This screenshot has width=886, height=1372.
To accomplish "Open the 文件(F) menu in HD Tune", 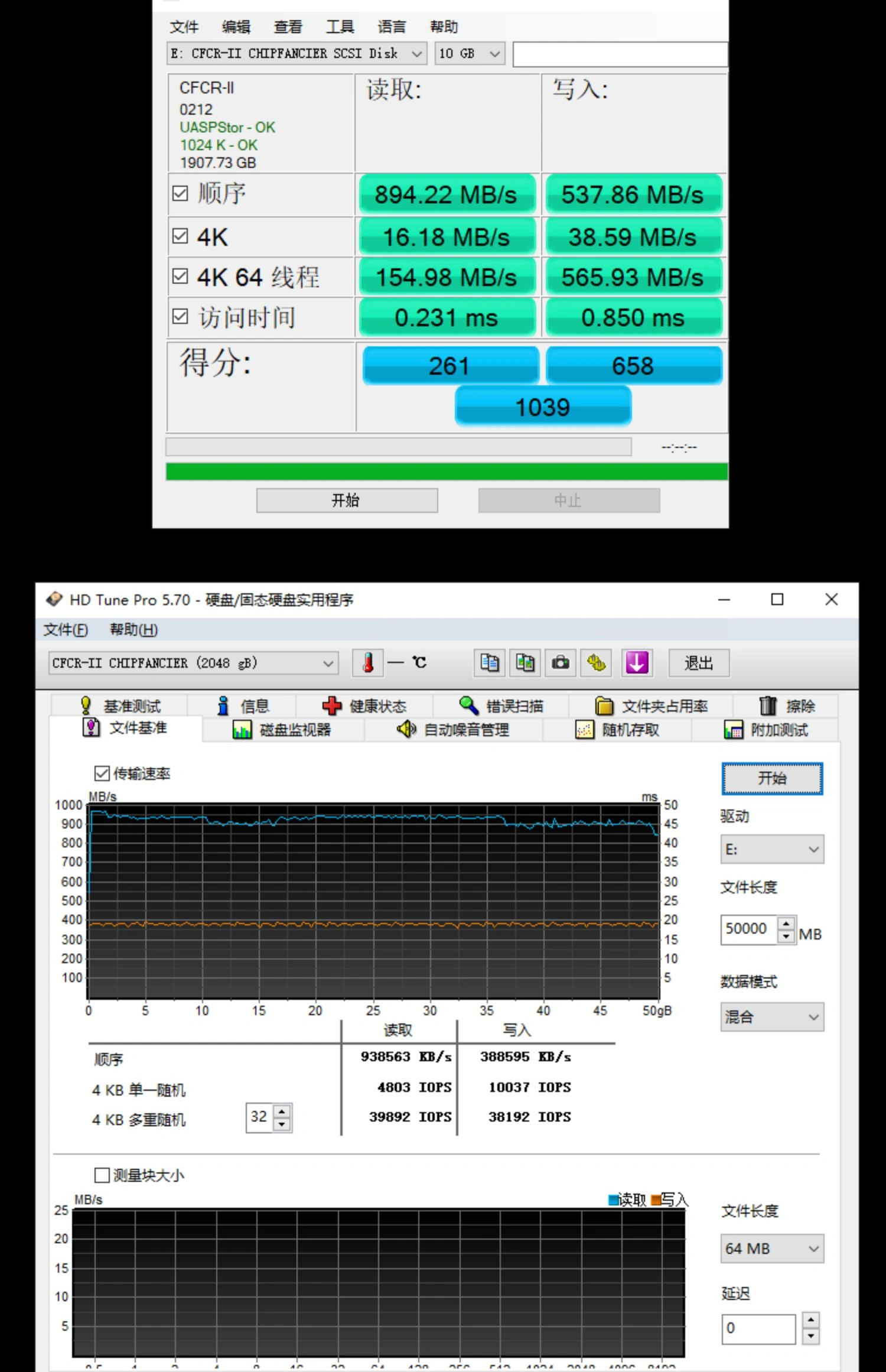I will 66,629.
